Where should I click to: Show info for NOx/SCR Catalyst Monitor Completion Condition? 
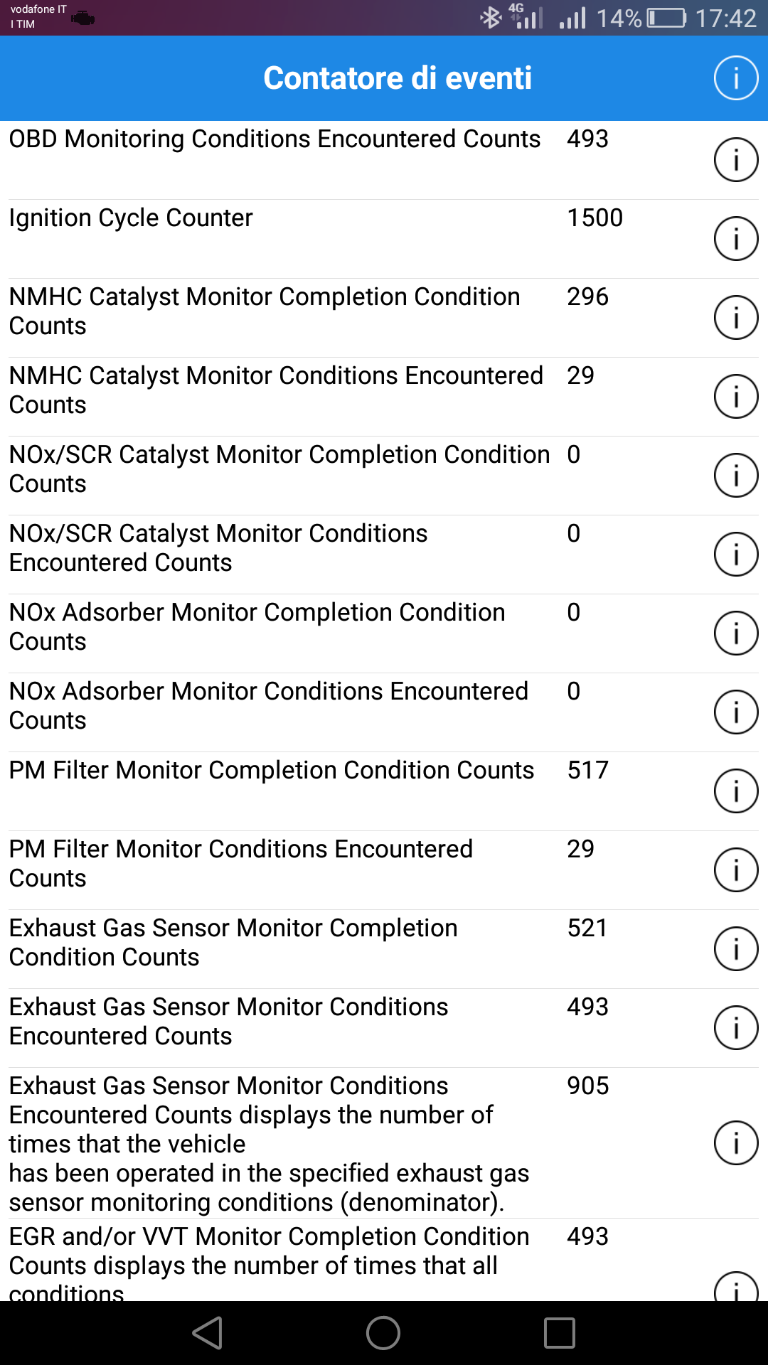pyautogui.click(x=736, y=476)
